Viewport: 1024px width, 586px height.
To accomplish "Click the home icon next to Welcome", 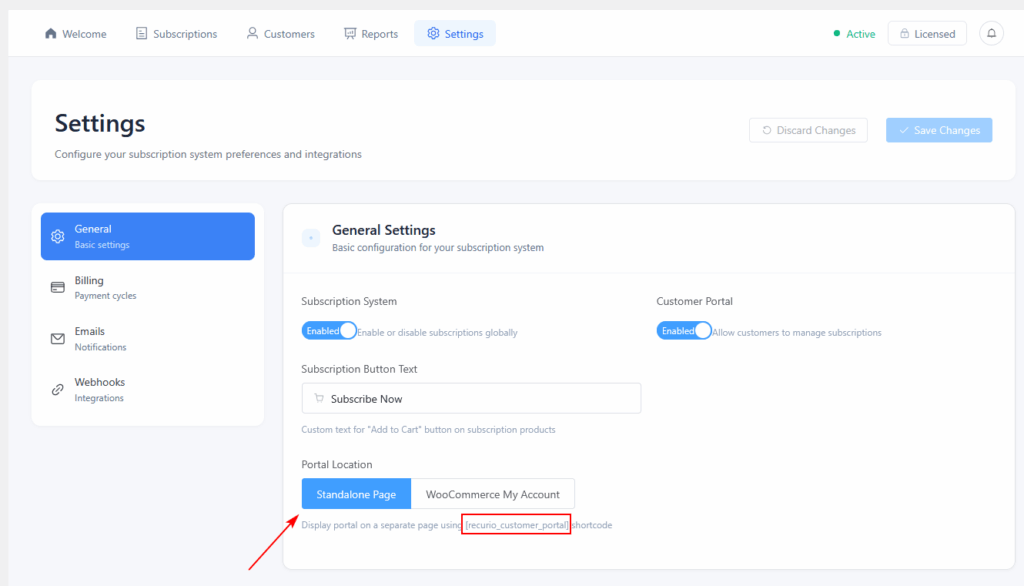I will click(51, 34).
